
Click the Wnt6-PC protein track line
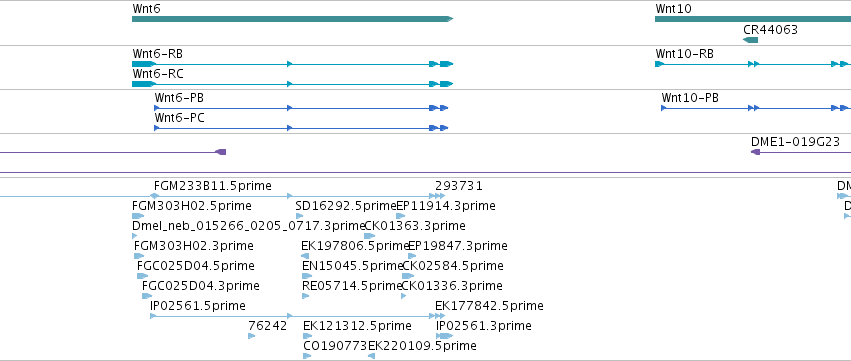tap(301, 128)
